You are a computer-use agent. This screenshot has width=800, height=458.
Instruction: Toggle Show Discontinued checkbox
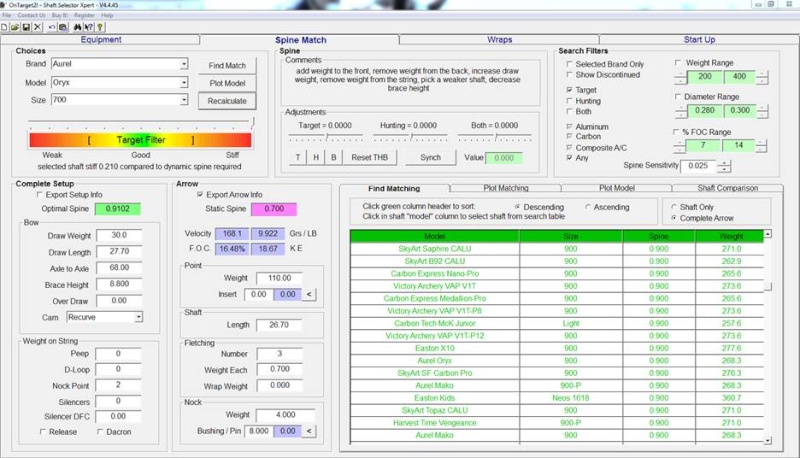tap(569, 74)
